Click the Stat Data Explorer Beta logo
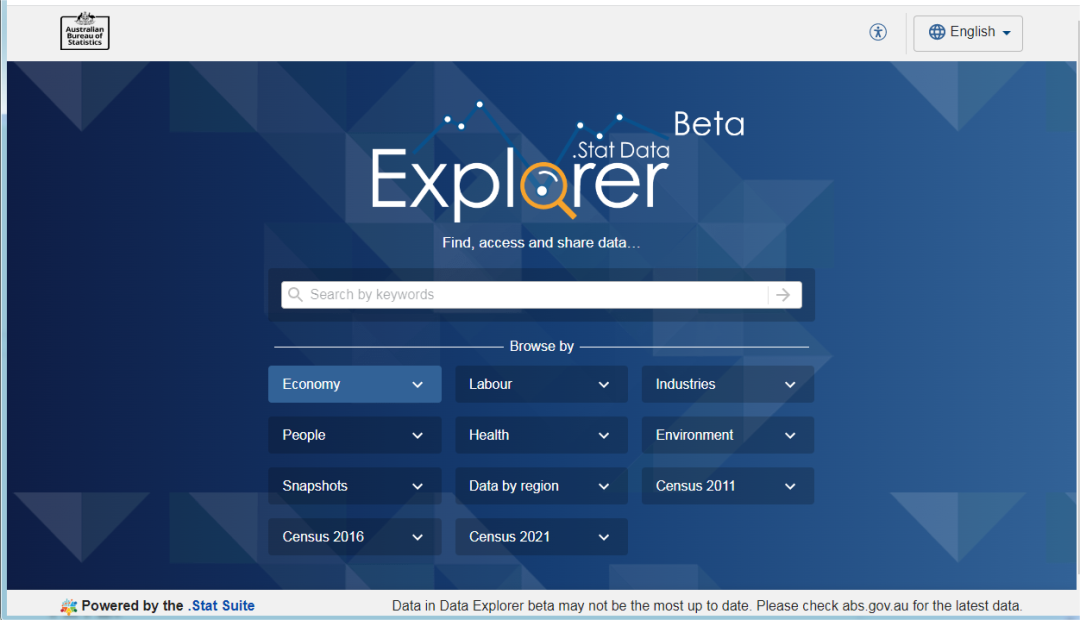This screenshot has width=1080, height=620. [557, 161]
